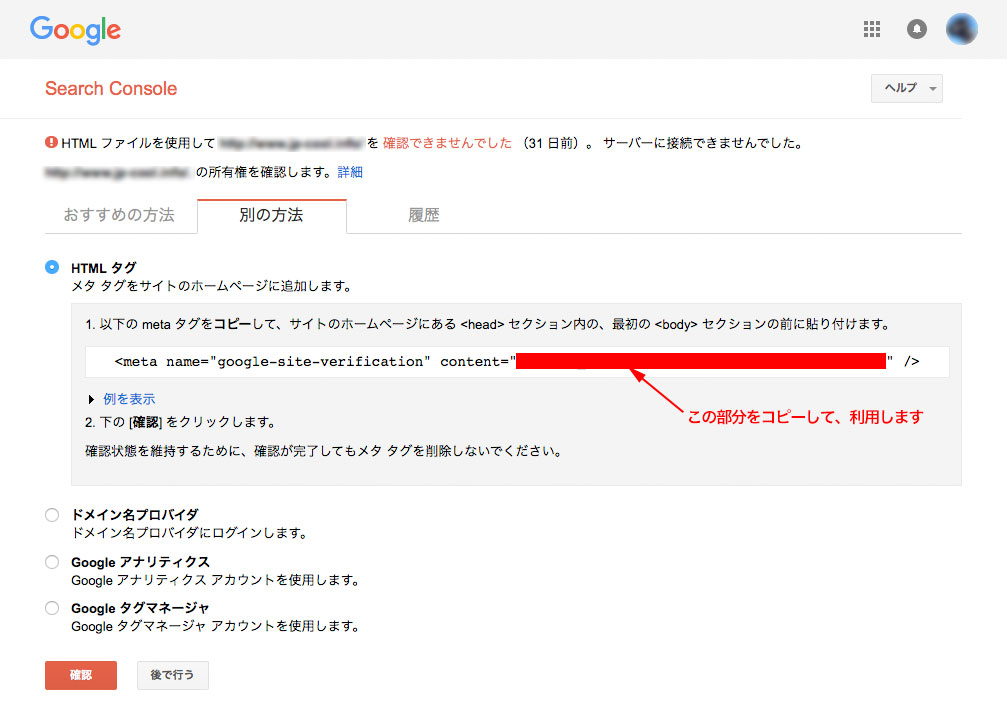Open the Google apps grid icon
The height and width of the screenshot is (706, 1007).
(871, 29)
